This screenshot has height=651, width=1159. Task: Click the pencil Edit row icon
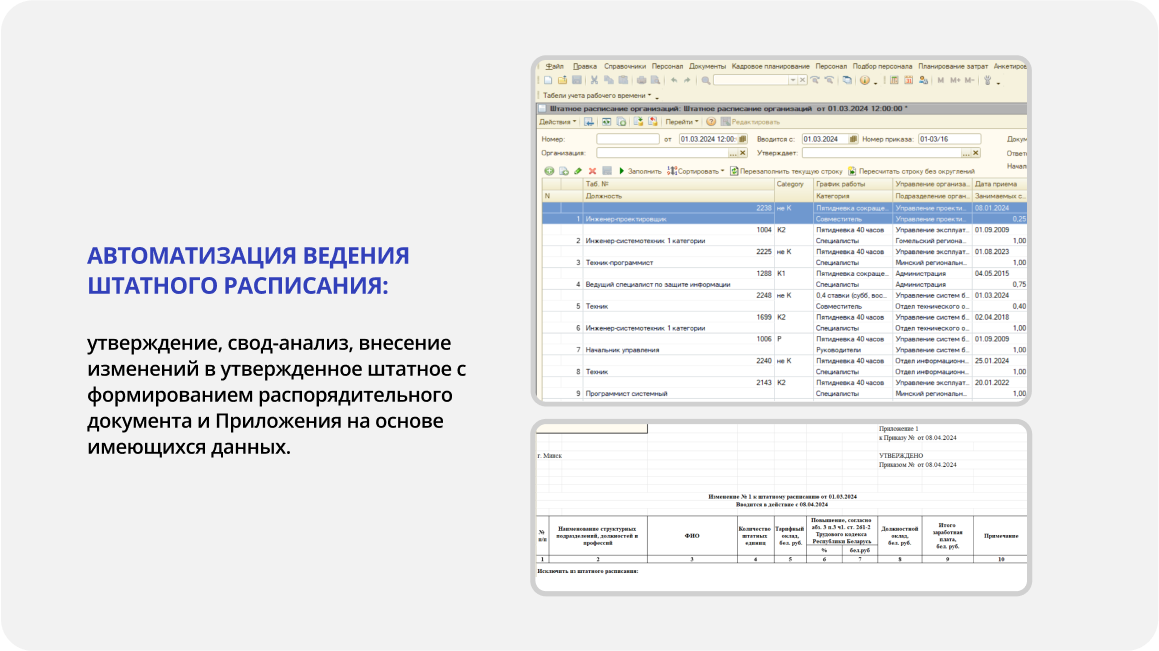pyautogui.click(x=578, y=171)
